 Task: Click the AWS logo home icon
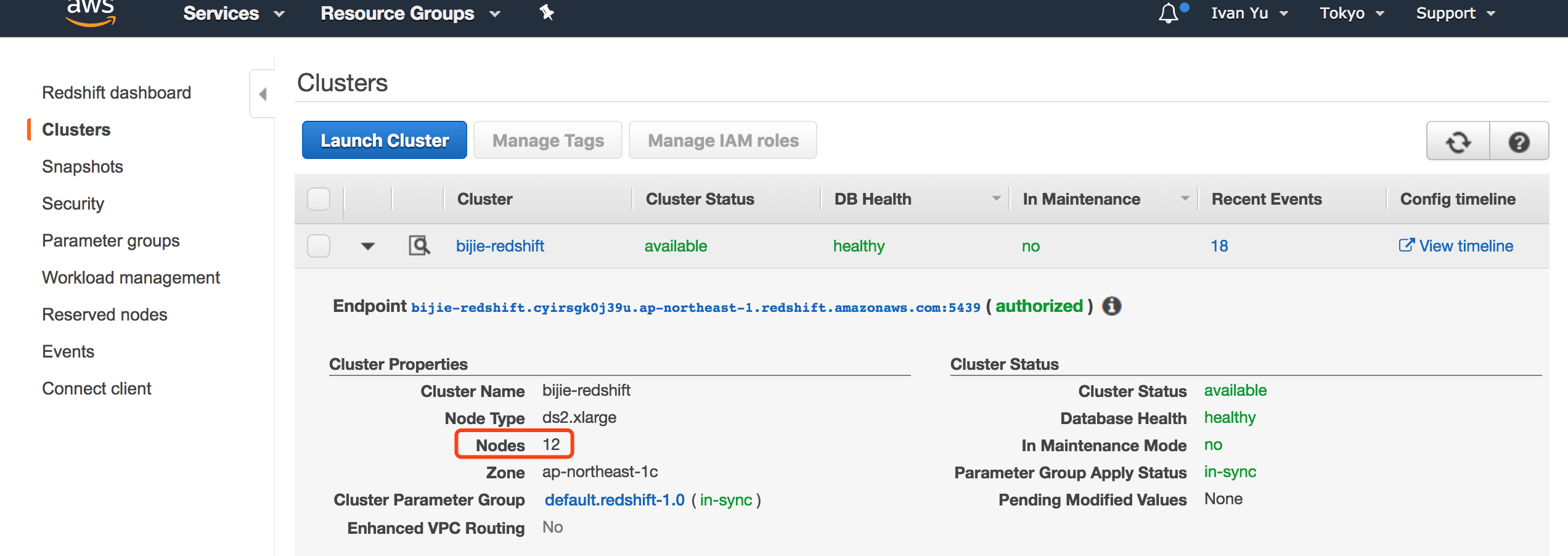(x=91, y=12)
